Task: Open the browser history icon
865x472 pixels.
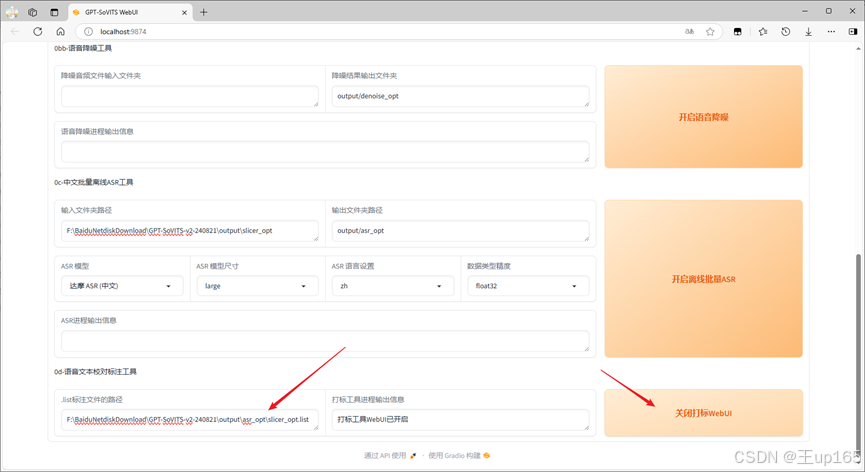Action: point(786,31)
